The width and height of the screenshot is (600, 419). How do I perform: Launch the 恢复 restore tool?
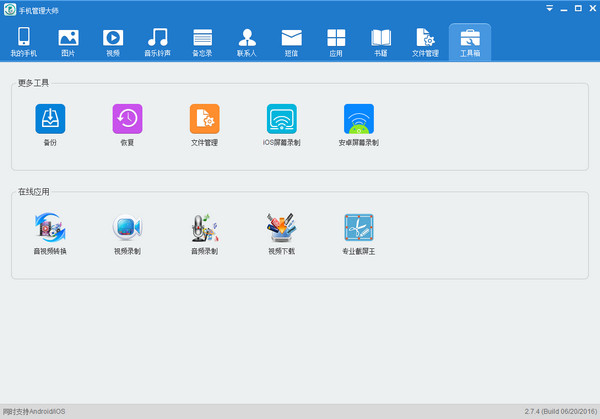[127, 119]
